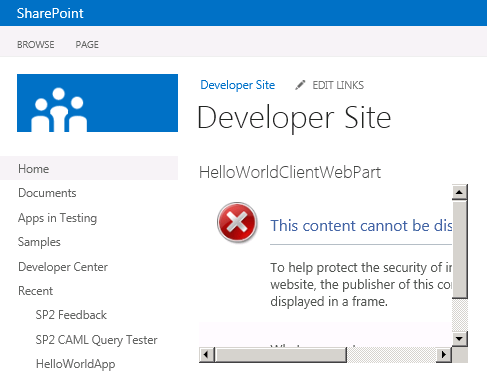Open the BROWSE ribbon tab

(x=36, y=45)
